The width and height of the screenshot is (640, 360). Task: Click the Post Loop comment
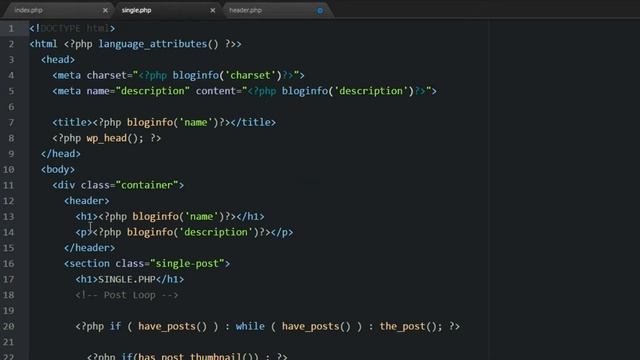pos(127,295)
